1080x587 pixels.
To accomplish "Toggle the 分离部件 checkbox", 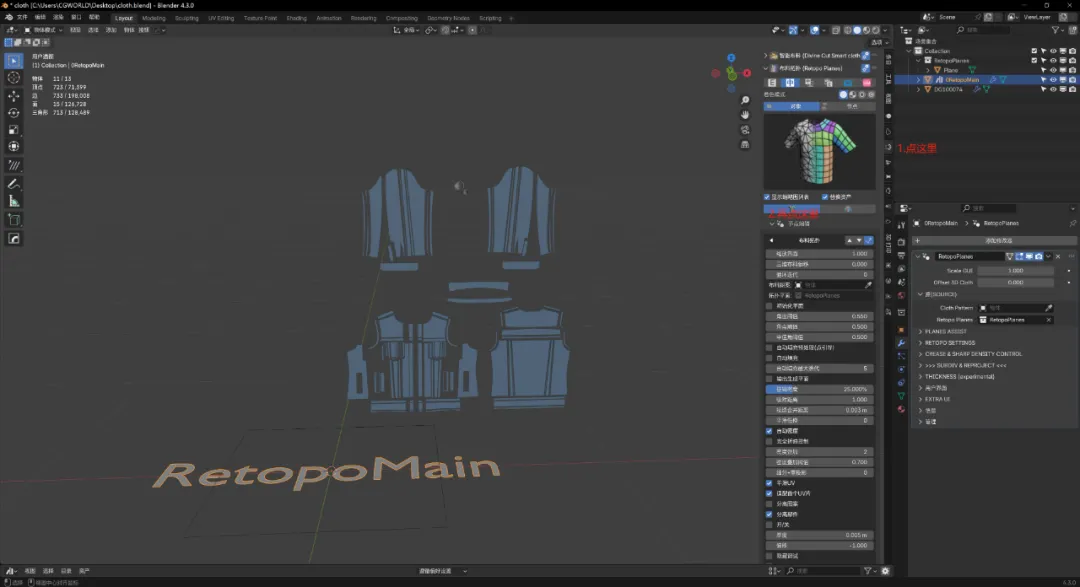I will click(x=768, y=513).
